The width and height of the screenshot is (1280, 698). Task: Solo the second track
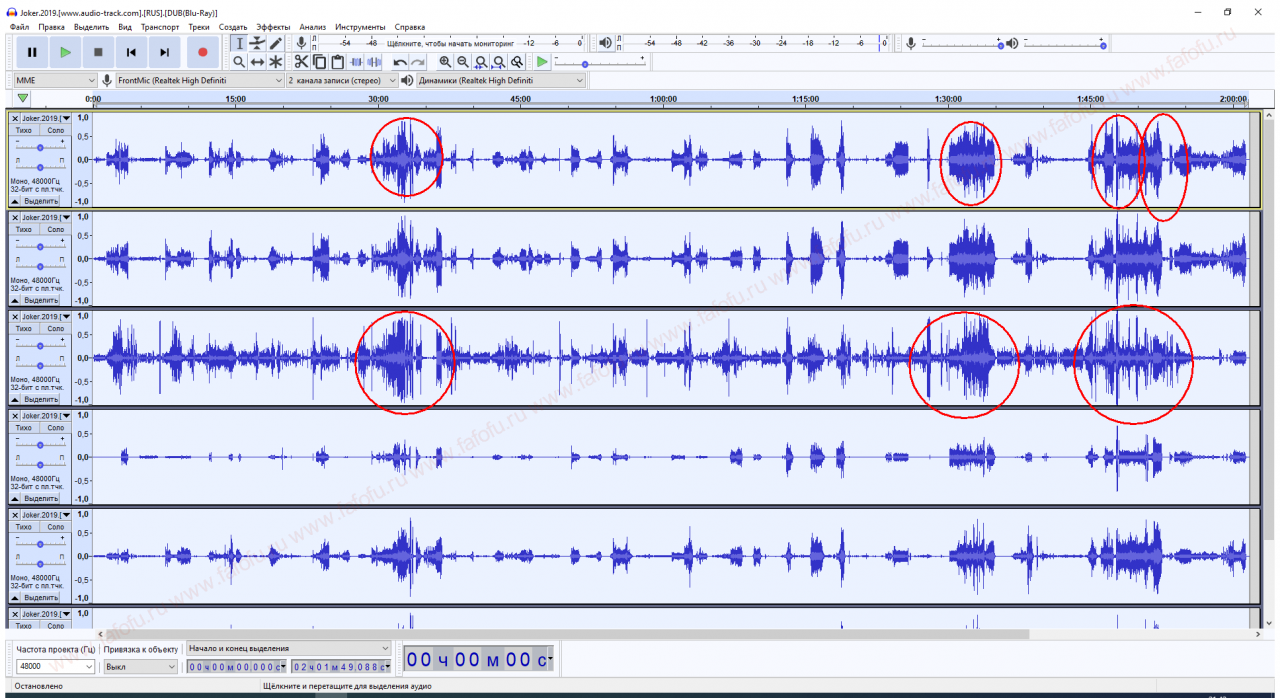coord(55,229)
